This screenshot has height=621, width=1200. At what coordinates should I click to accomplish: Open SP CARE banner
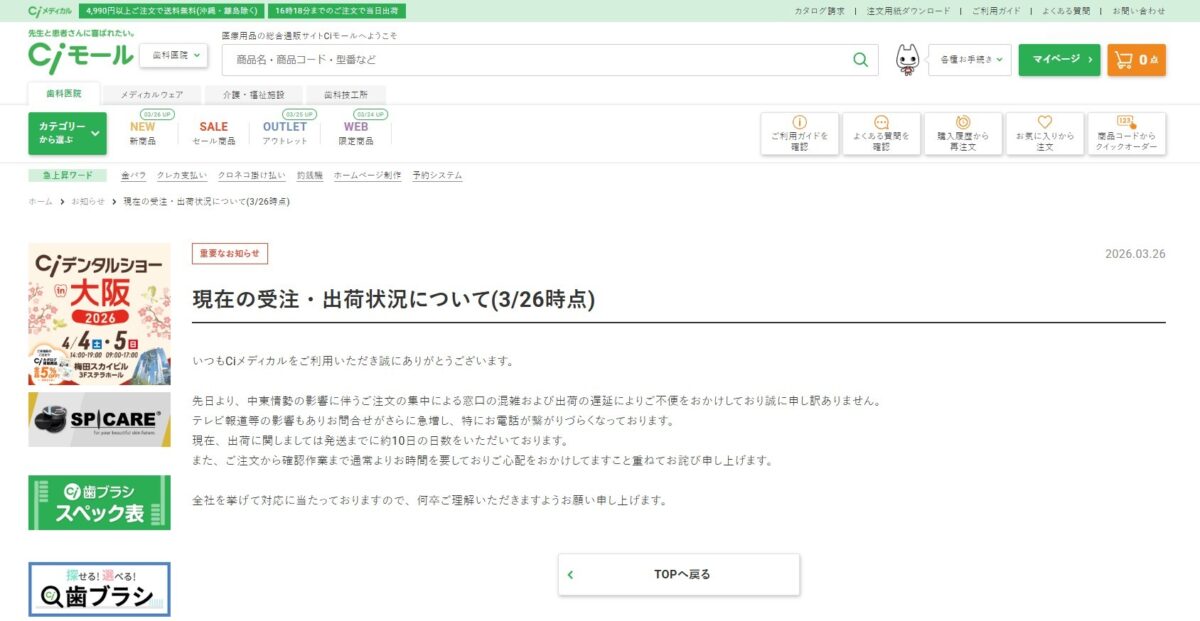[x=99, y=419]
